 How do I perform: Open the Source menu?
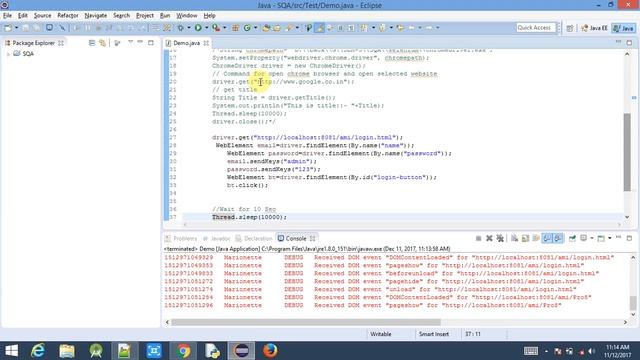[x=42, y=16]
